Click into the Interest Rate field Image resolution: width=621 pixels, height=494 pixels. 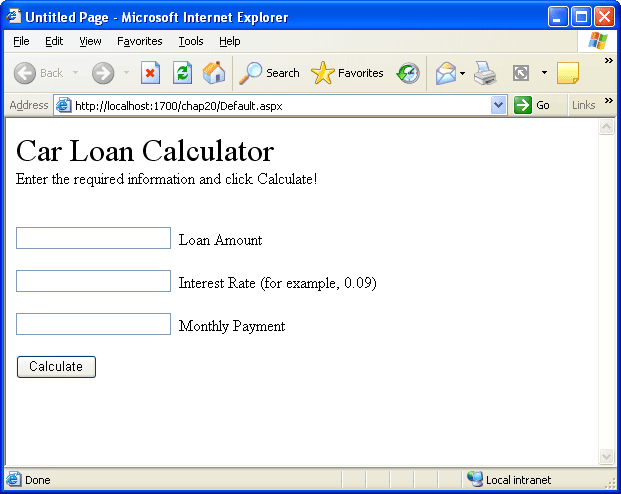pos(94,281)
